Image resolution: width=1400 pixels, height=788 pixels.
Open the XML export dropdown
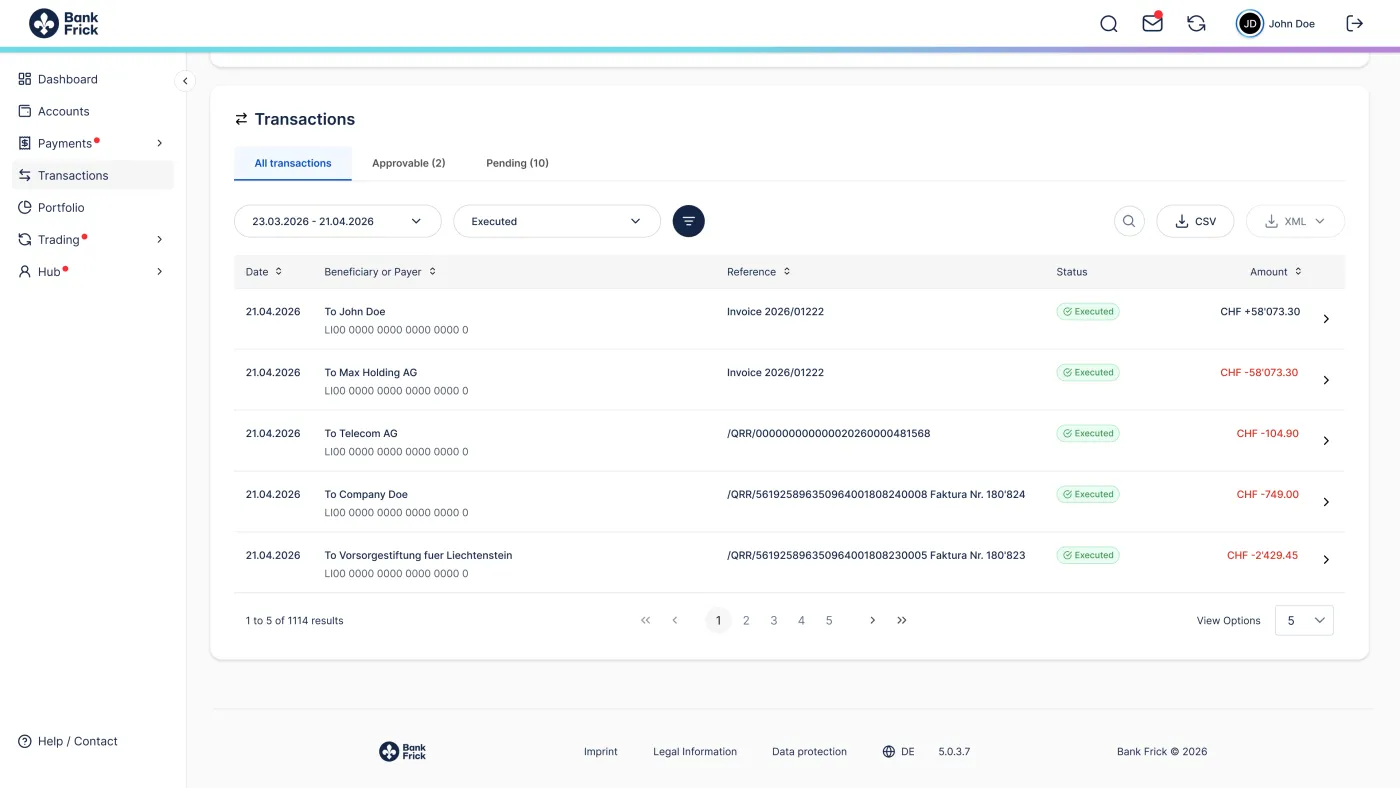pos(1295,221)
